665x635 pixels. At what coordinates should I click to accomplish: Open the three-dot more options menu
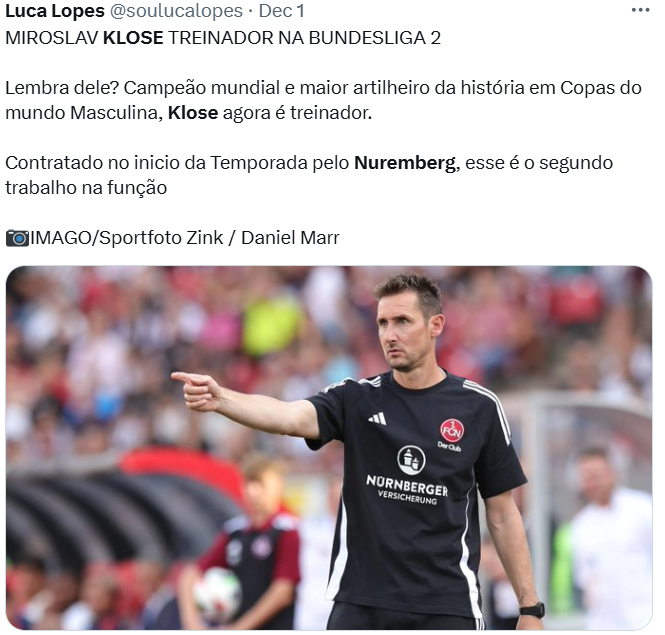640,10
